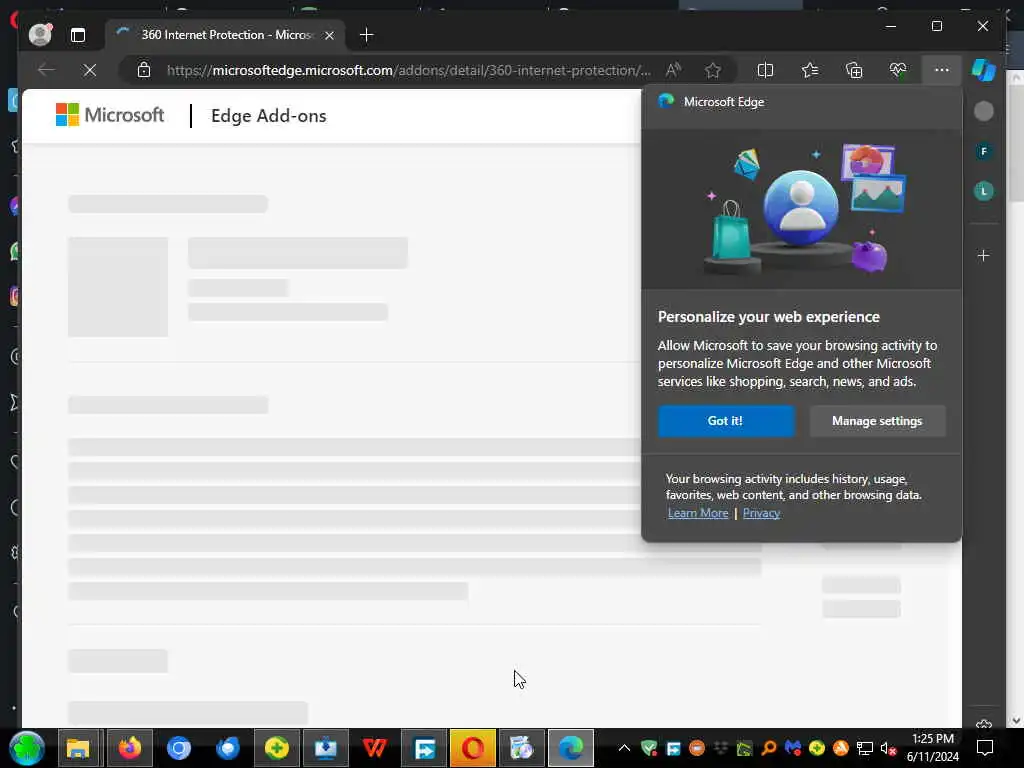Open Copilot sidebar icon

pos(984,70)
